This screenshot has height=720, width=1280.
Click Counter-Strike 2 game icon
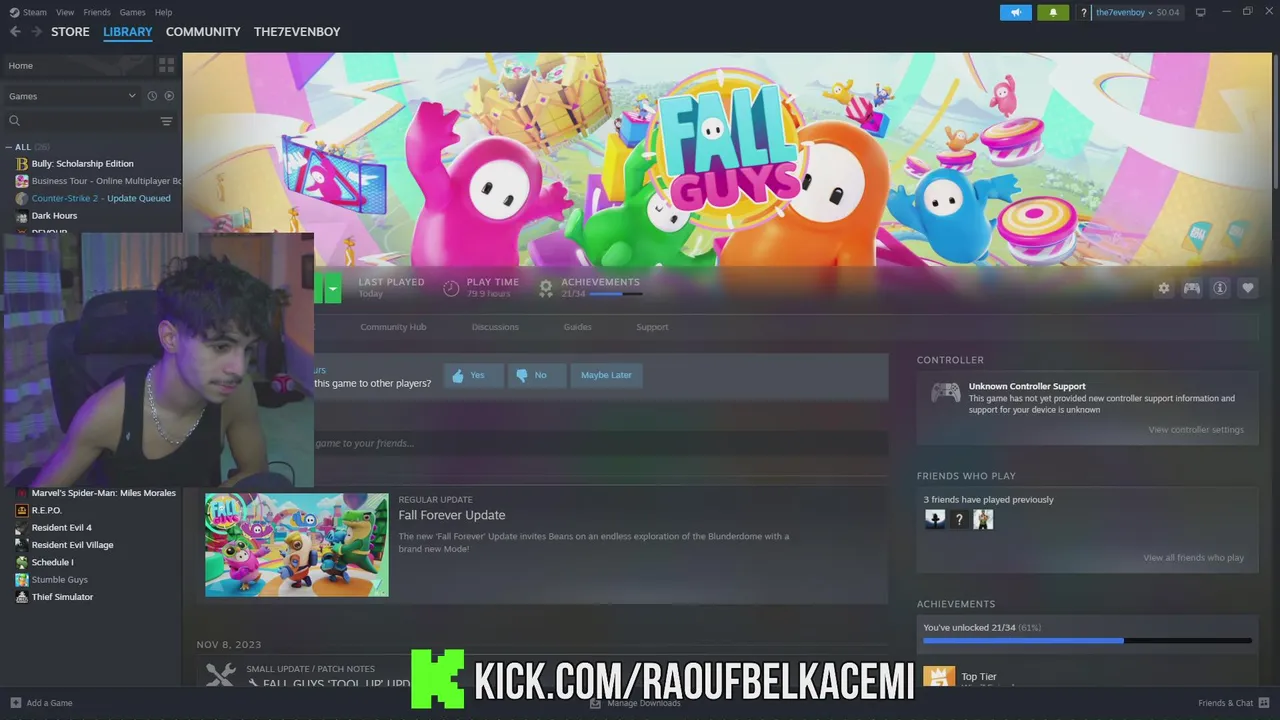tap(22, 198)
